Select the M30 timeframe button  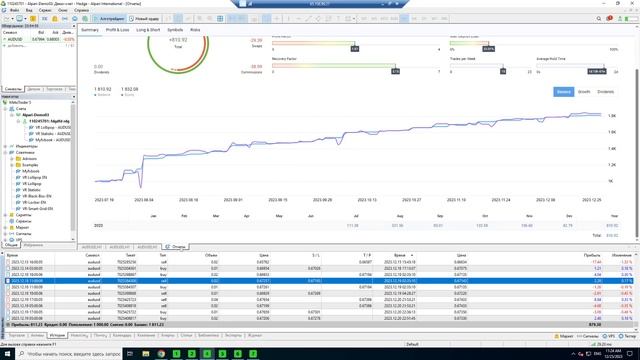pyautogui.click(x=394, y=19)
